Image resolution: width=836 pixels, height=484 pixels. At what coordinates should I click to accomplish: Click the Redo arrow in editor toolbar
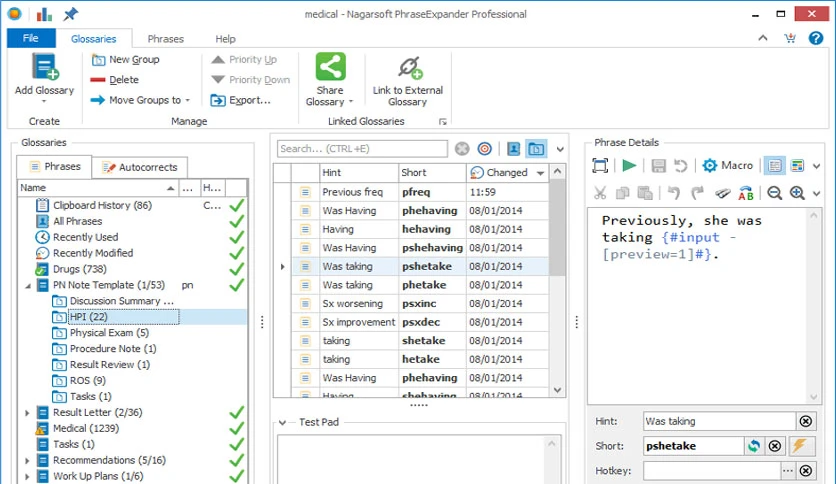click(x=697, y=193)
